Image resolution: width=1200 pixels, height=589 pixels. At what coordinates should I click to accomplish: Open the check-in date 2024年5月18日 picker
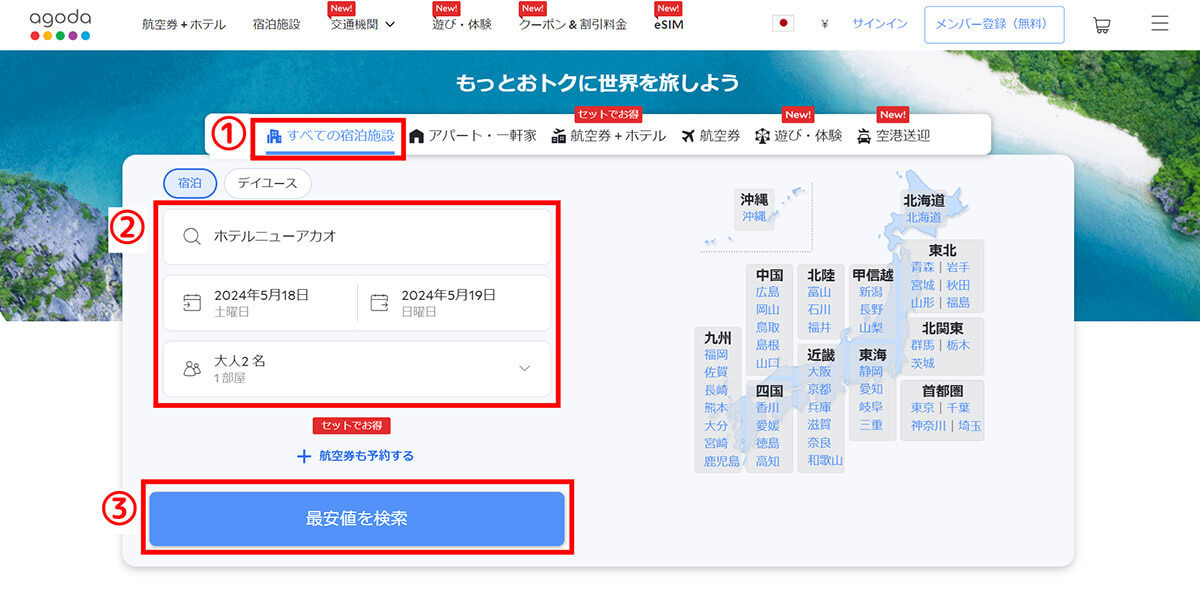click(x=262, y=302)
